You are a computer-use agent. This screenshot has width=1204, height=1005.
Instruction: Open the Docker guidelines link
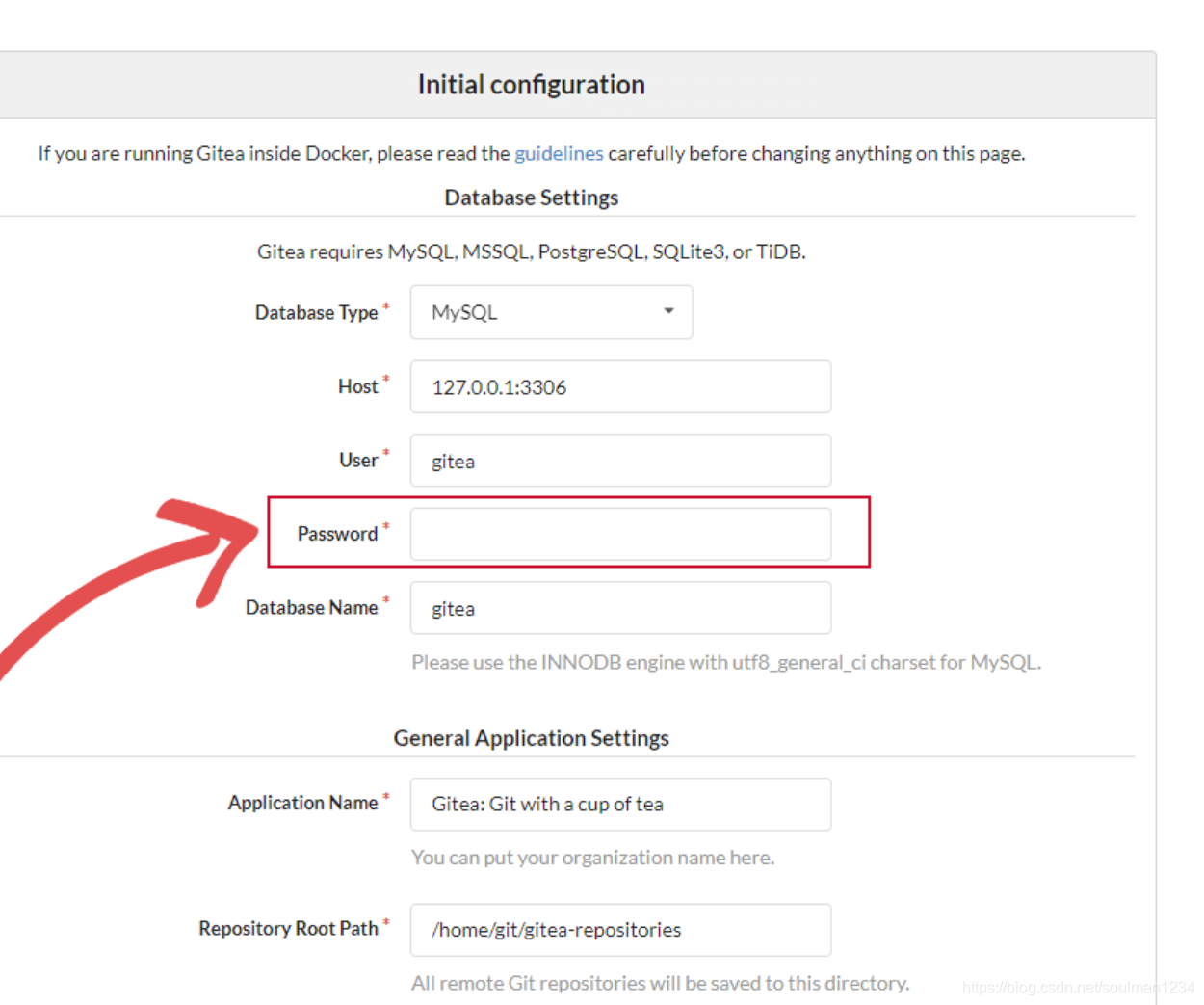[x=559, y=153]
